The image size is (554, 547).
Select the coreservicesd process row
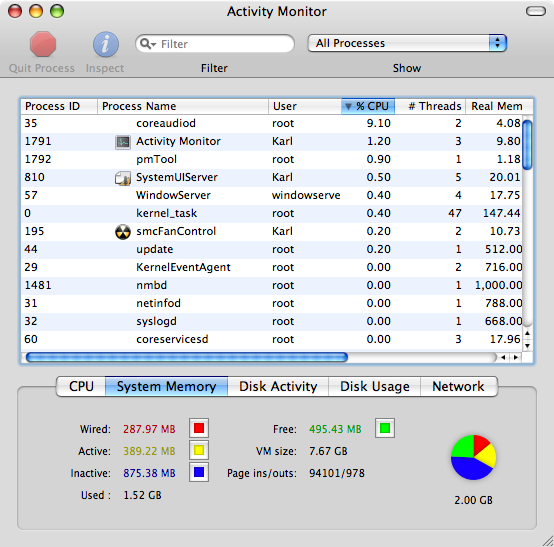(x=272, y=340)
